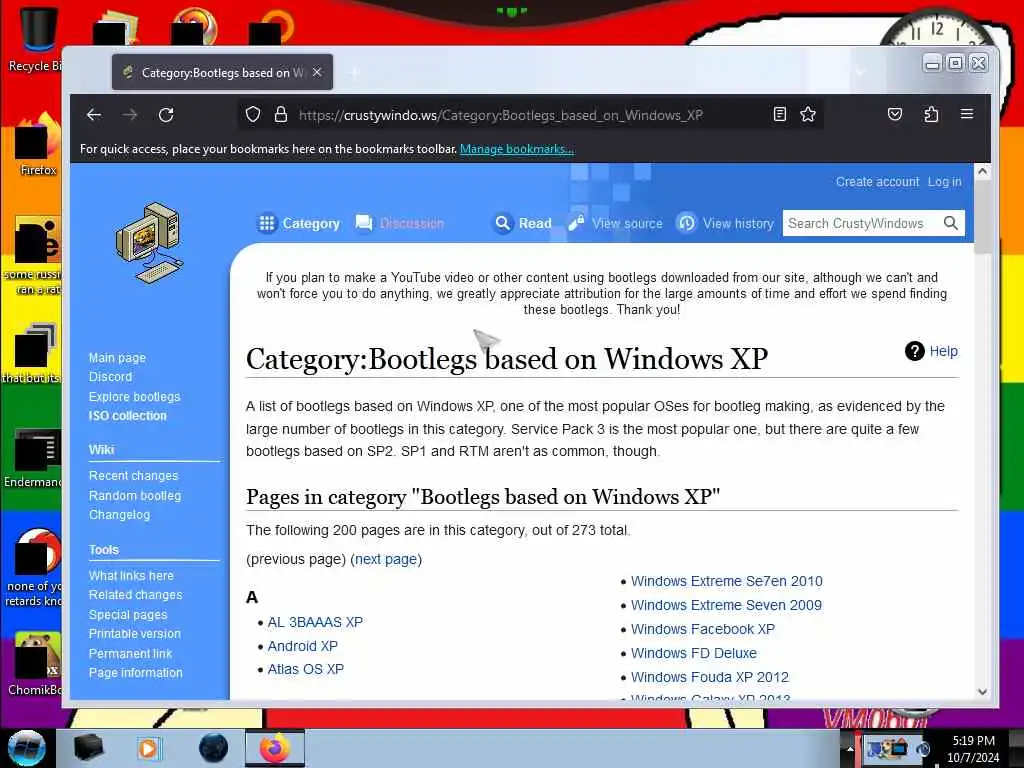
Task: Close the Category:Bootlegs browser tab
Action: (x=317, y=72)
